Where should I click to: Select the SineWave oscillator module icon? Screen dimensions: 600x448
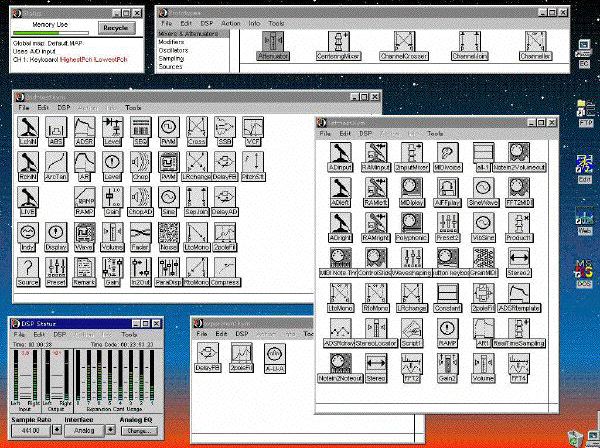[483, 192]
